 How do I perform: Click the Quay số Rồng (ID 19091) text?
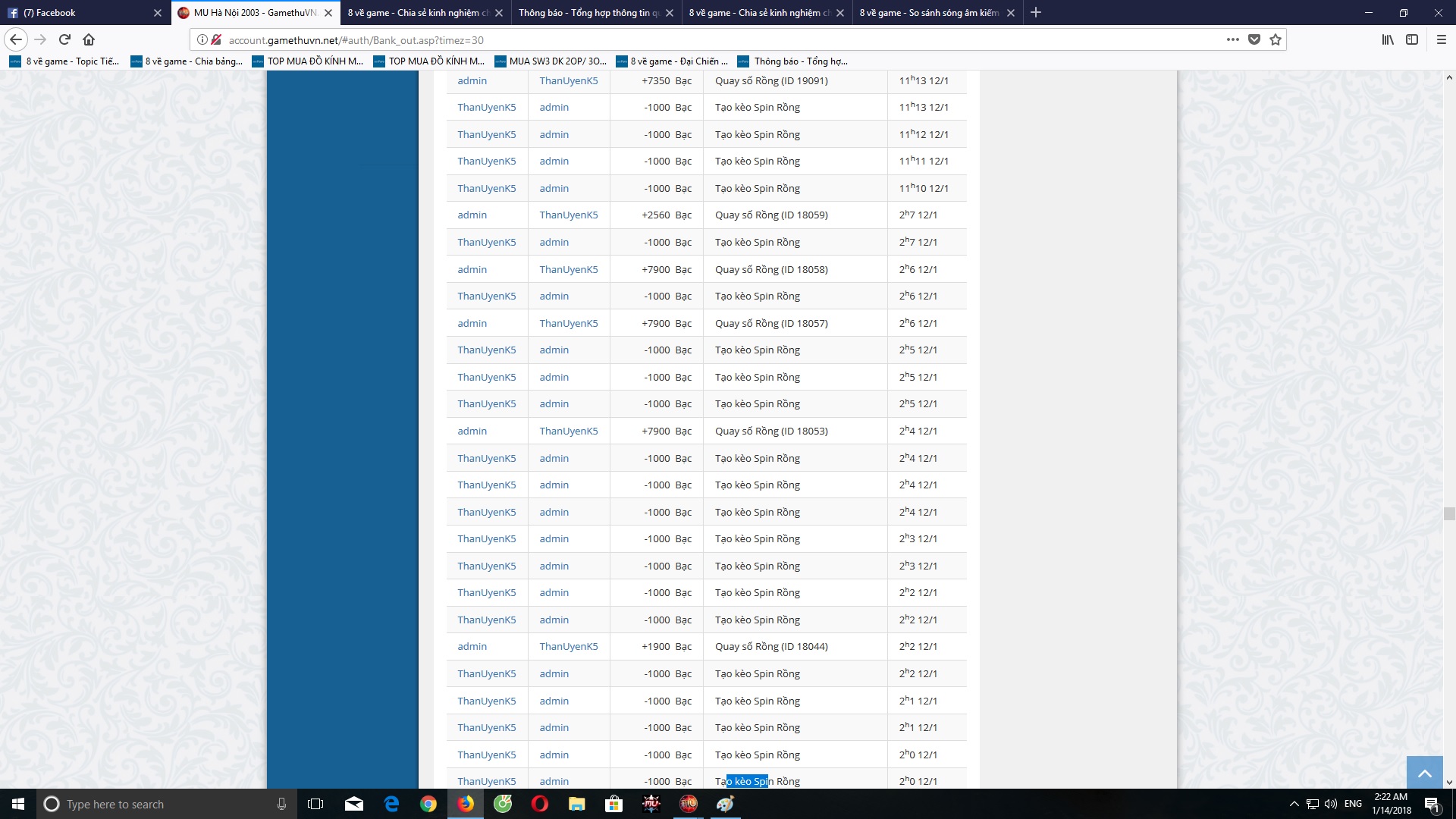coord(771,80)
